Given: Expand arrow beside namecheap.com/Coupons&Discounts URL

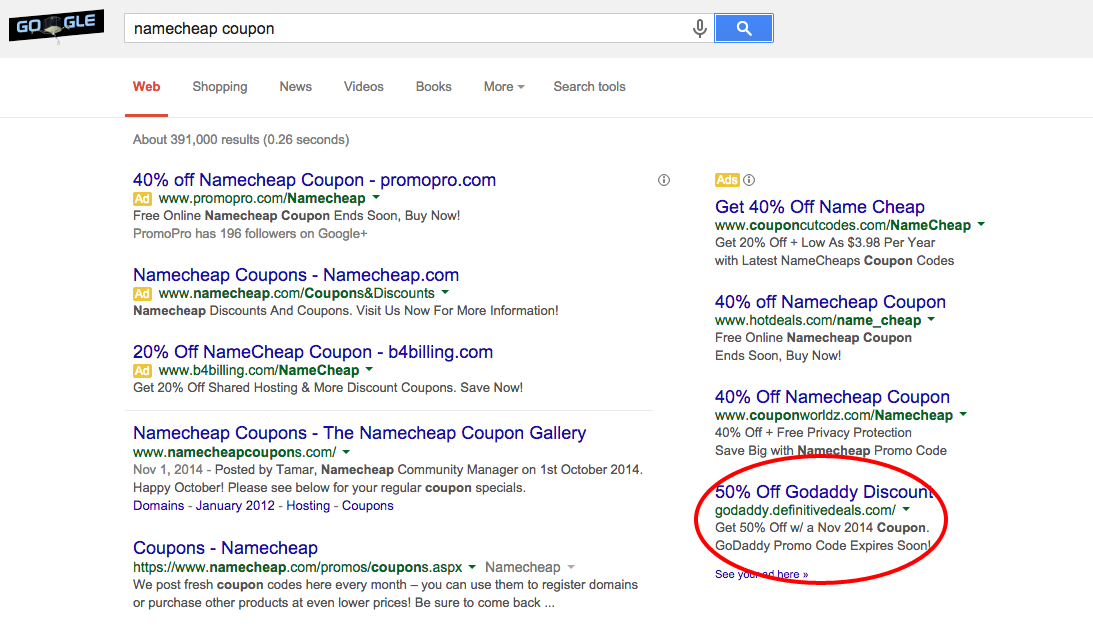Looking at the screenshot, I should click(x=445, y=293).
